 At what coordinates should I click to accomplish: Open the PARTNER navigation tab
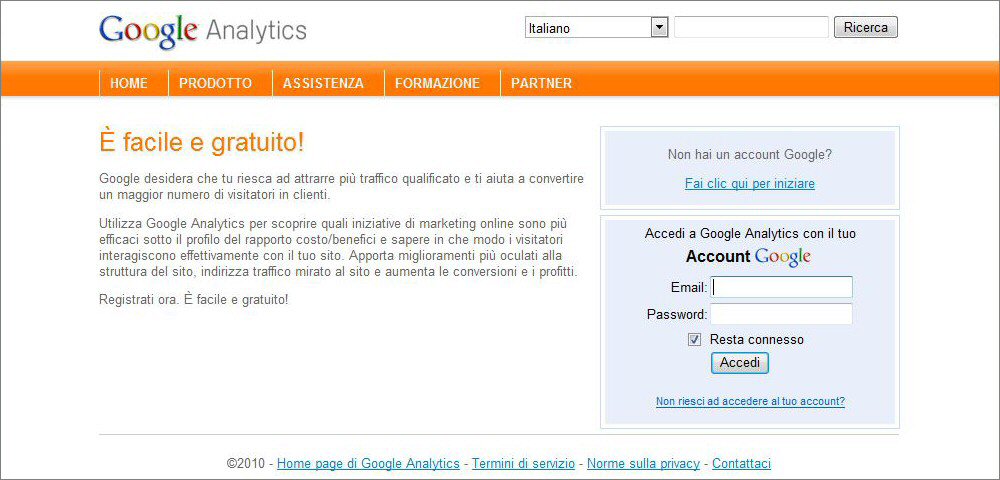541,83
